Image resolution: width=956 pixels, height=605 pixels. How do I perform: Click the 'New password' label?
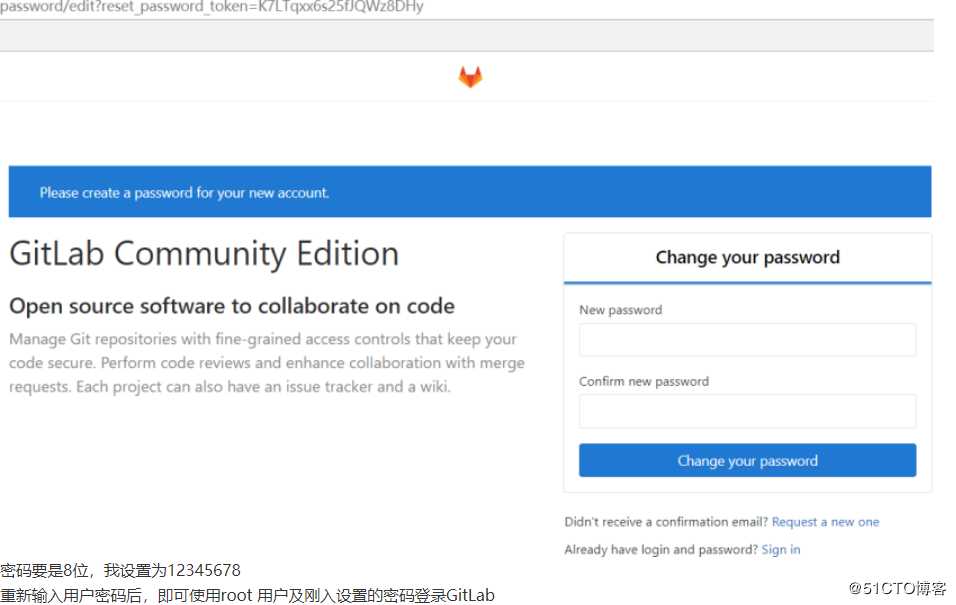[620, 310]
